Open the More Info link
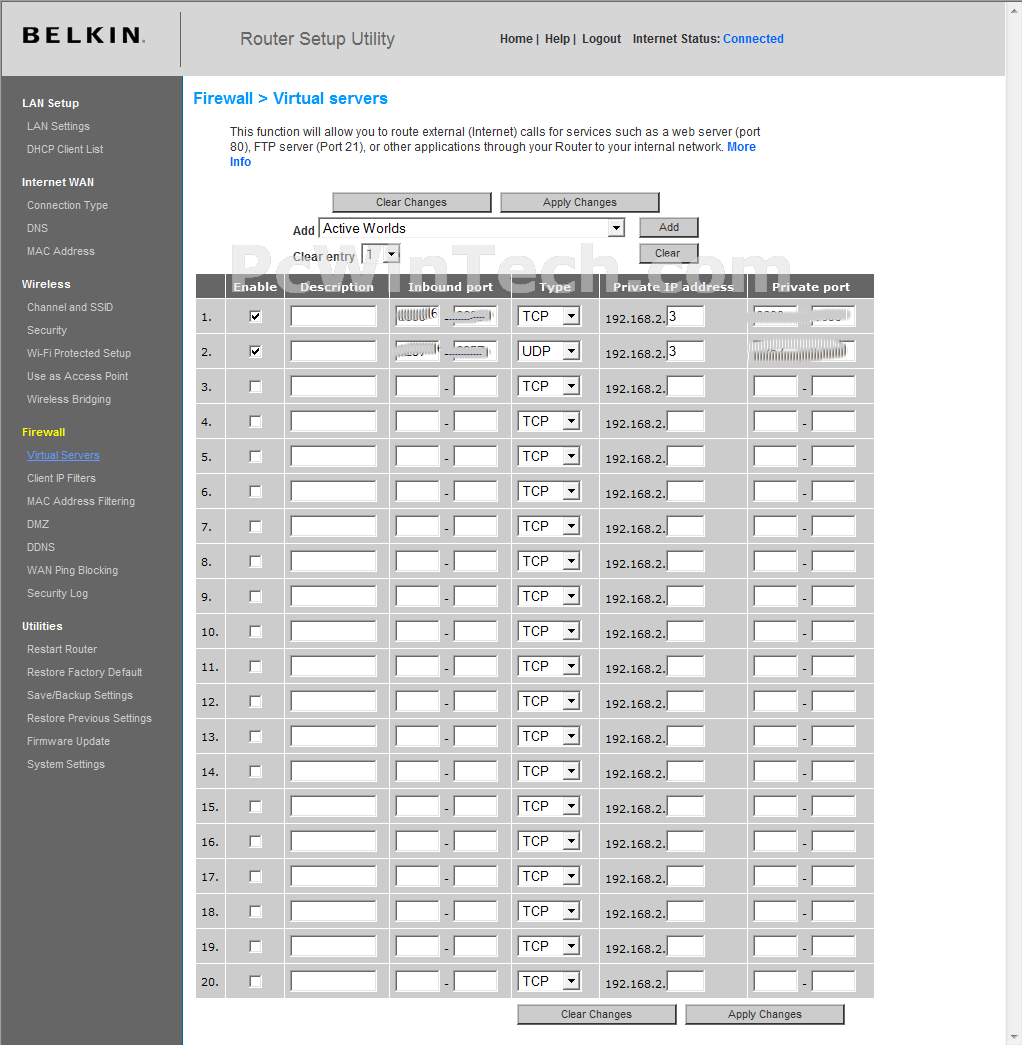 tap(741, 147)
